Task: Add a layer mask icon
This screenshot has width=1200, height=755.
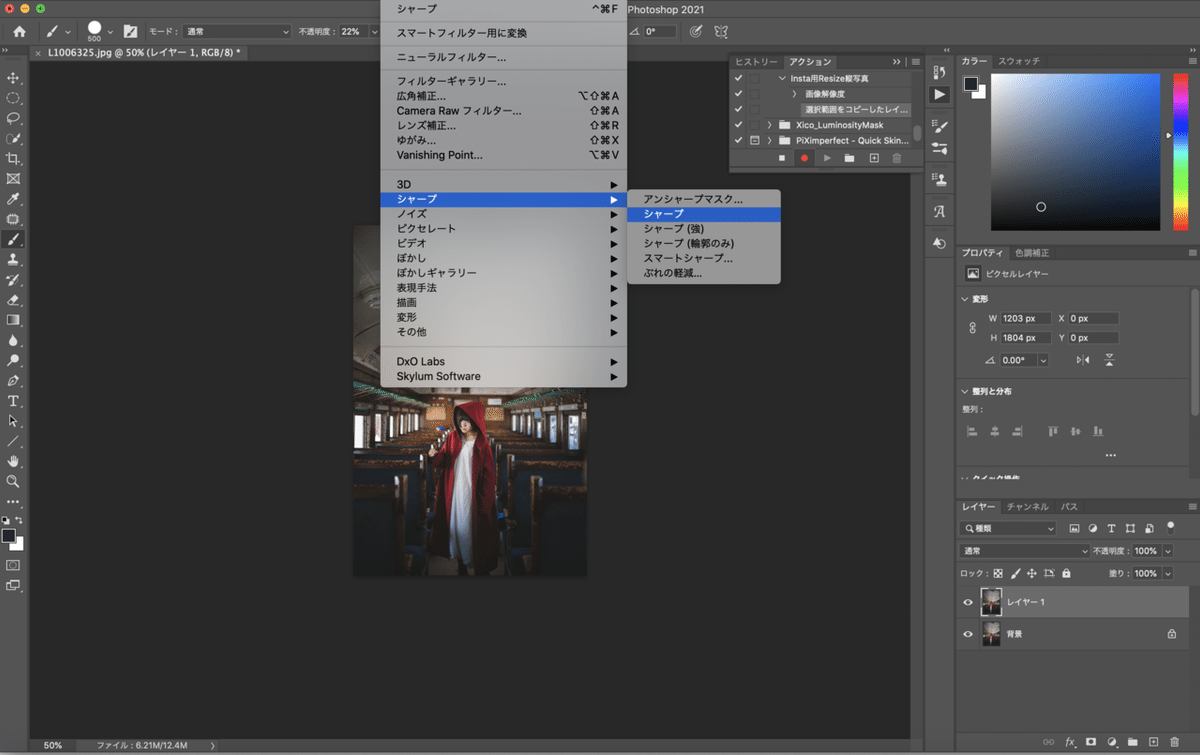Action: pyautogui.click(x=1091, y=742)
